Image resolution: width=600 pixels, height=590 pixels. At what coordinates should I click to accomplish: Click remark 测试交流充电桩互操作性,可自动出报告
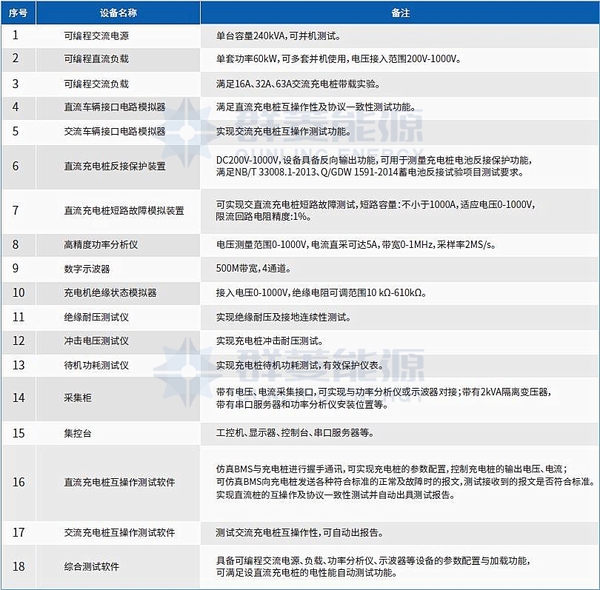[x=300, y=533]
